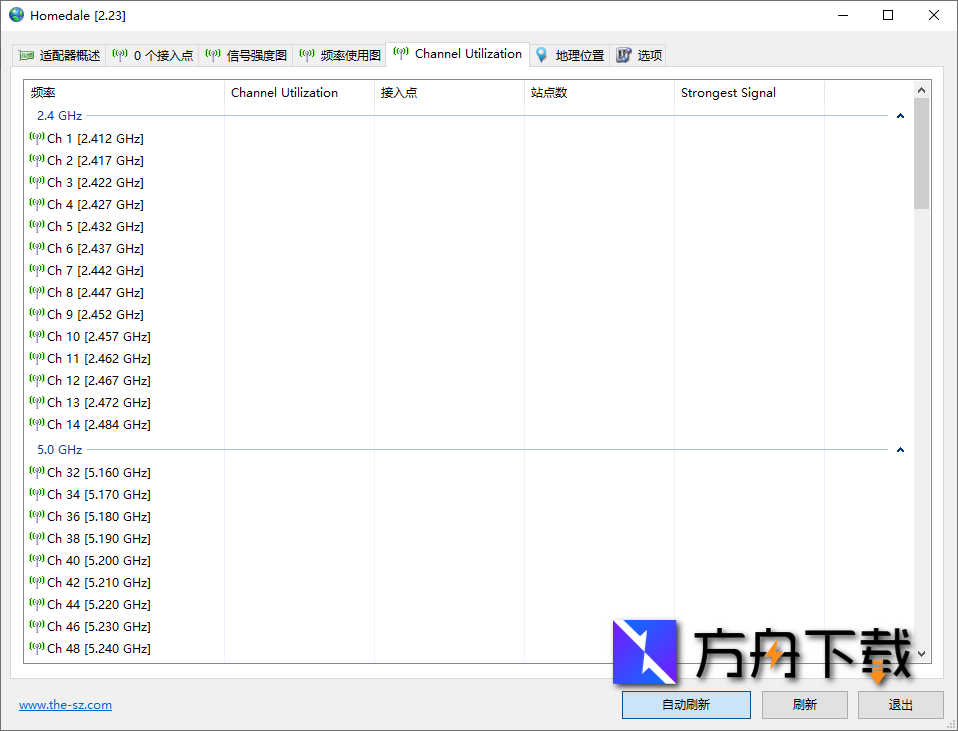Click the globe icon in the title bar
The image size is (958, 731).
tap(15, 15)
